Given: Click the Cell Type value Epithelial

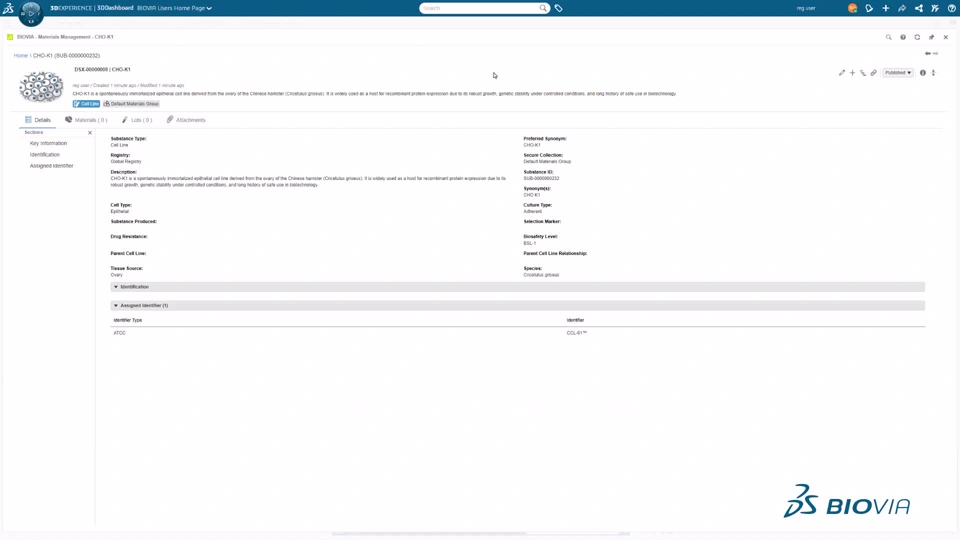Looking at the screenshot, I should [x=120, y=212].
